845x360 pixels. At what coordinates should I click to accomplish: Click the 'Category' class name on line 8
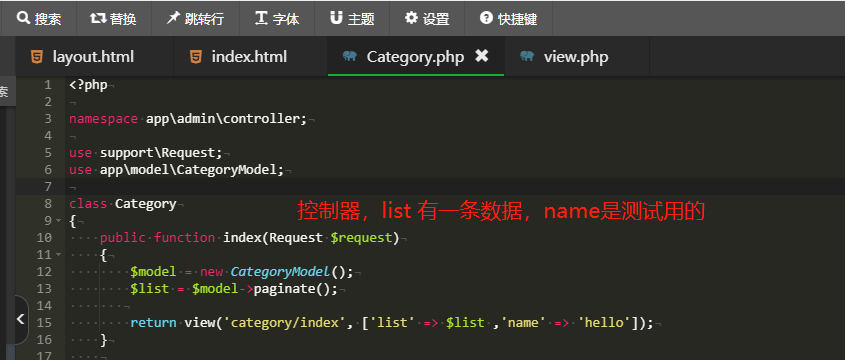click(x=146, y=204)
